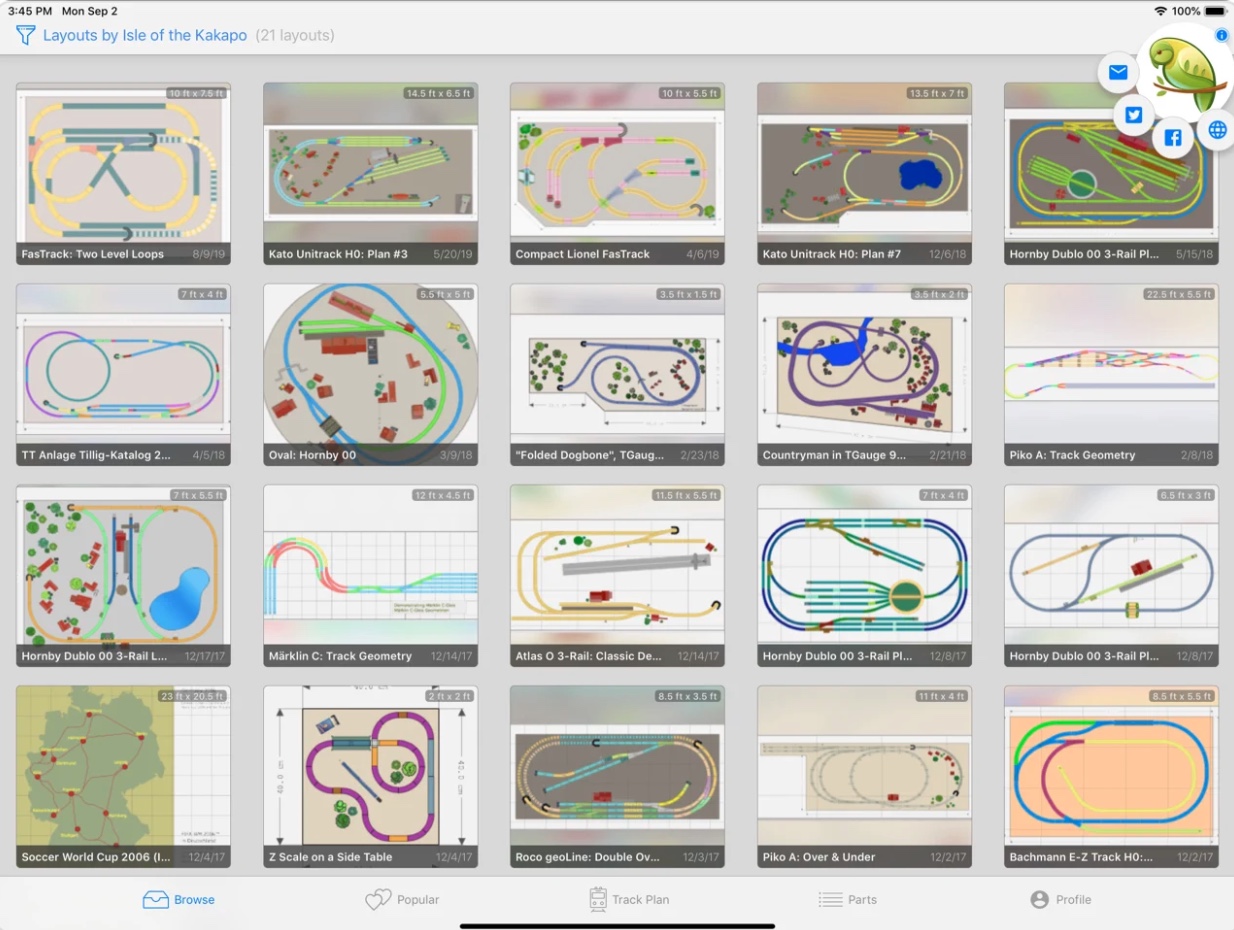1234x930 pixels.
Task: Tap the email envelope icon
Action: click(x=1118, y=73)
